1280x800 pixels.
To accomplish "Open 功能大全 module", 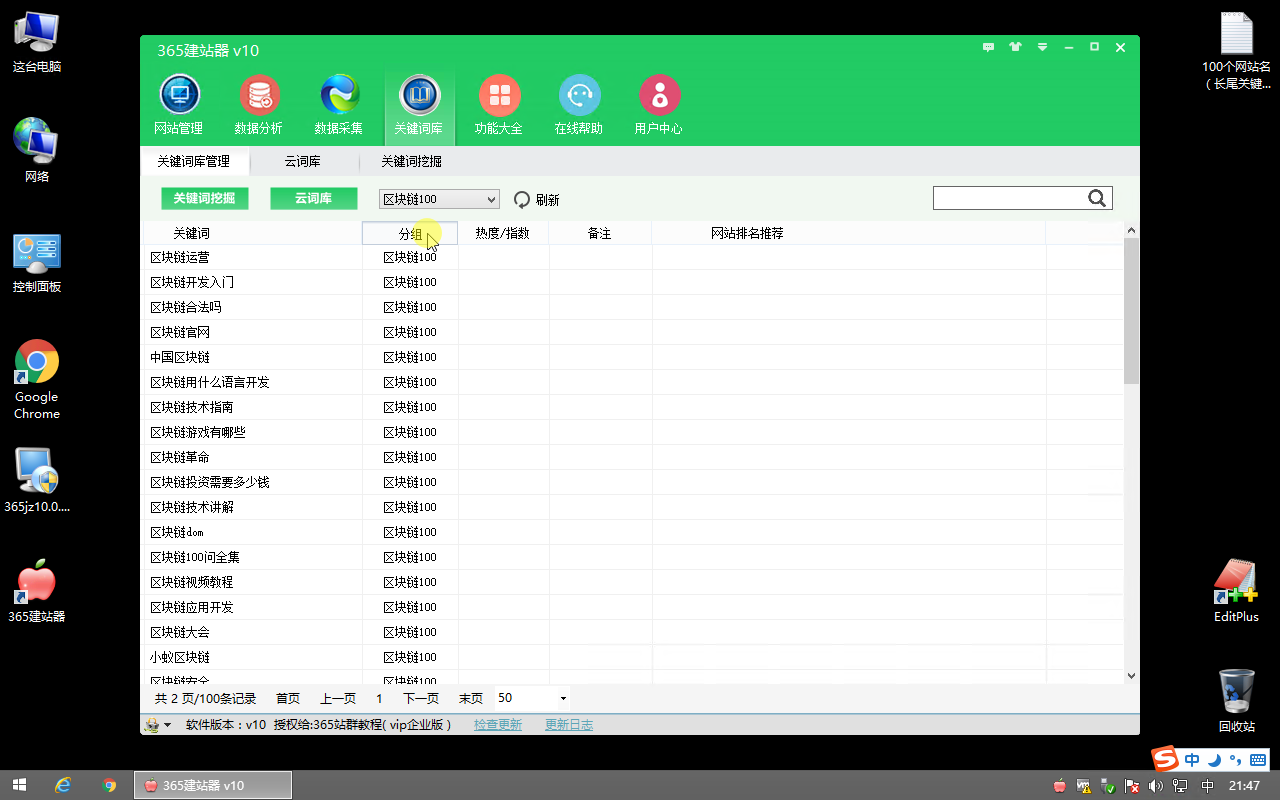I will pyautogui.click(x=499, y=104).
